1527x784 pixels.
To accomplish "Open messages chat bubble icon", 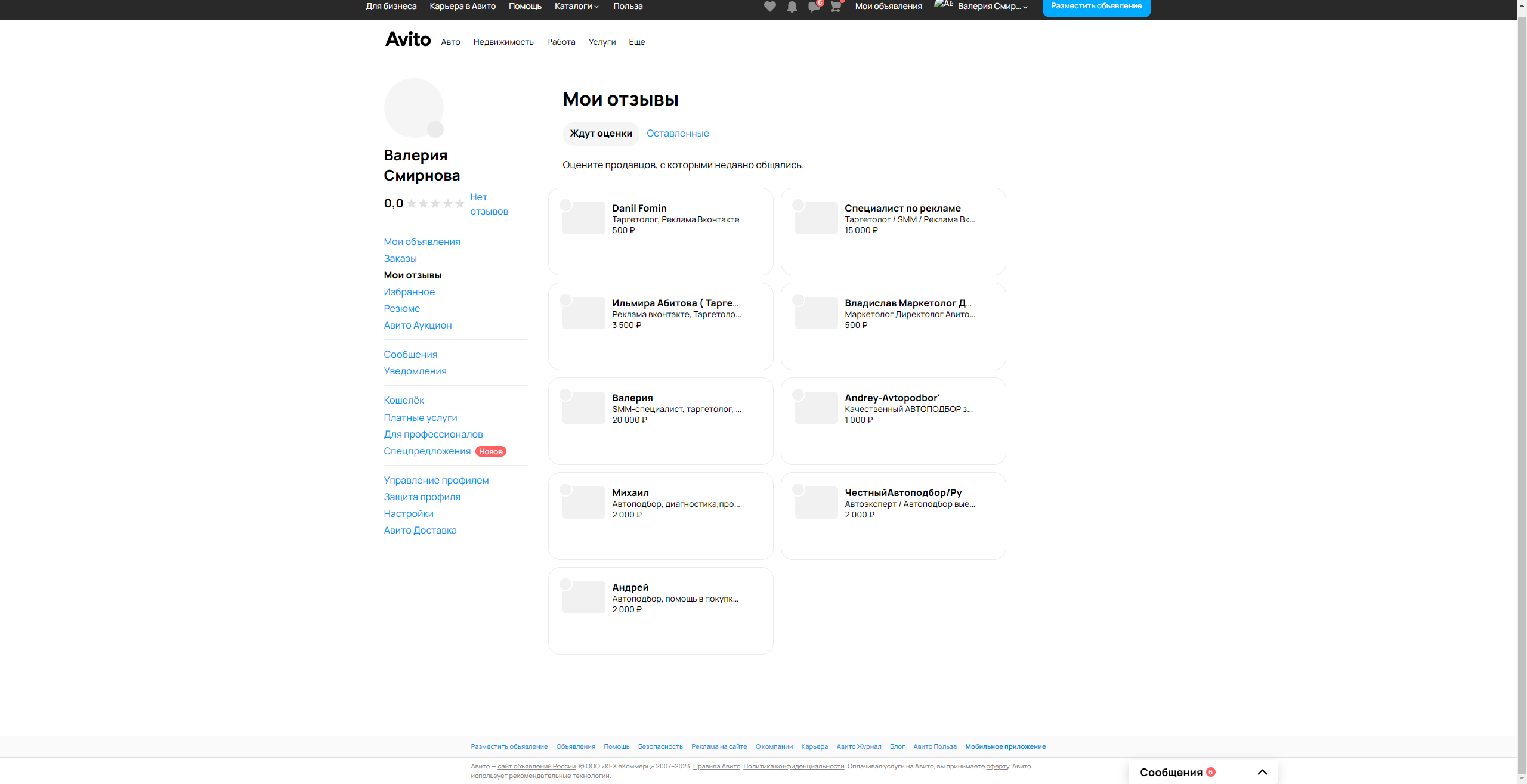I will pos(814,7).
